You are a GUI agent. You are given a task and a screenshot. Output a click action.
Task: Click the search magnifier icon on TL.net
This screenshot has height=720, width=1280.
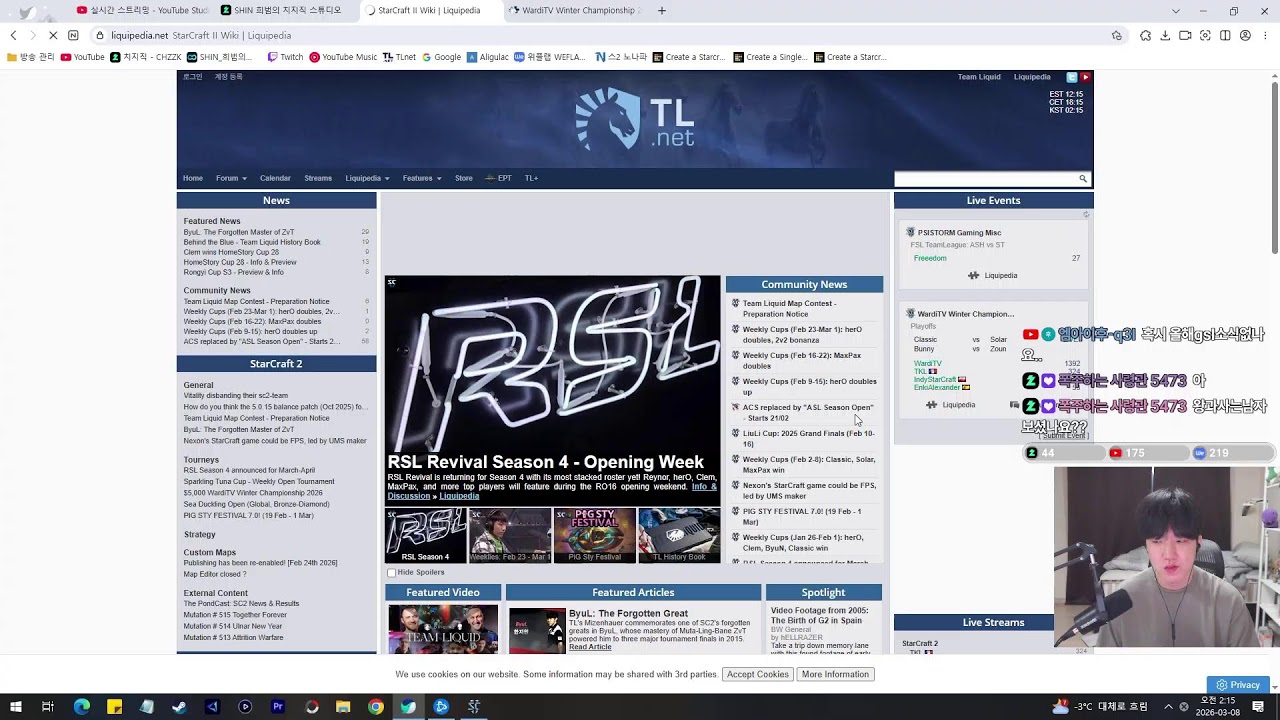coord(1082,179)
